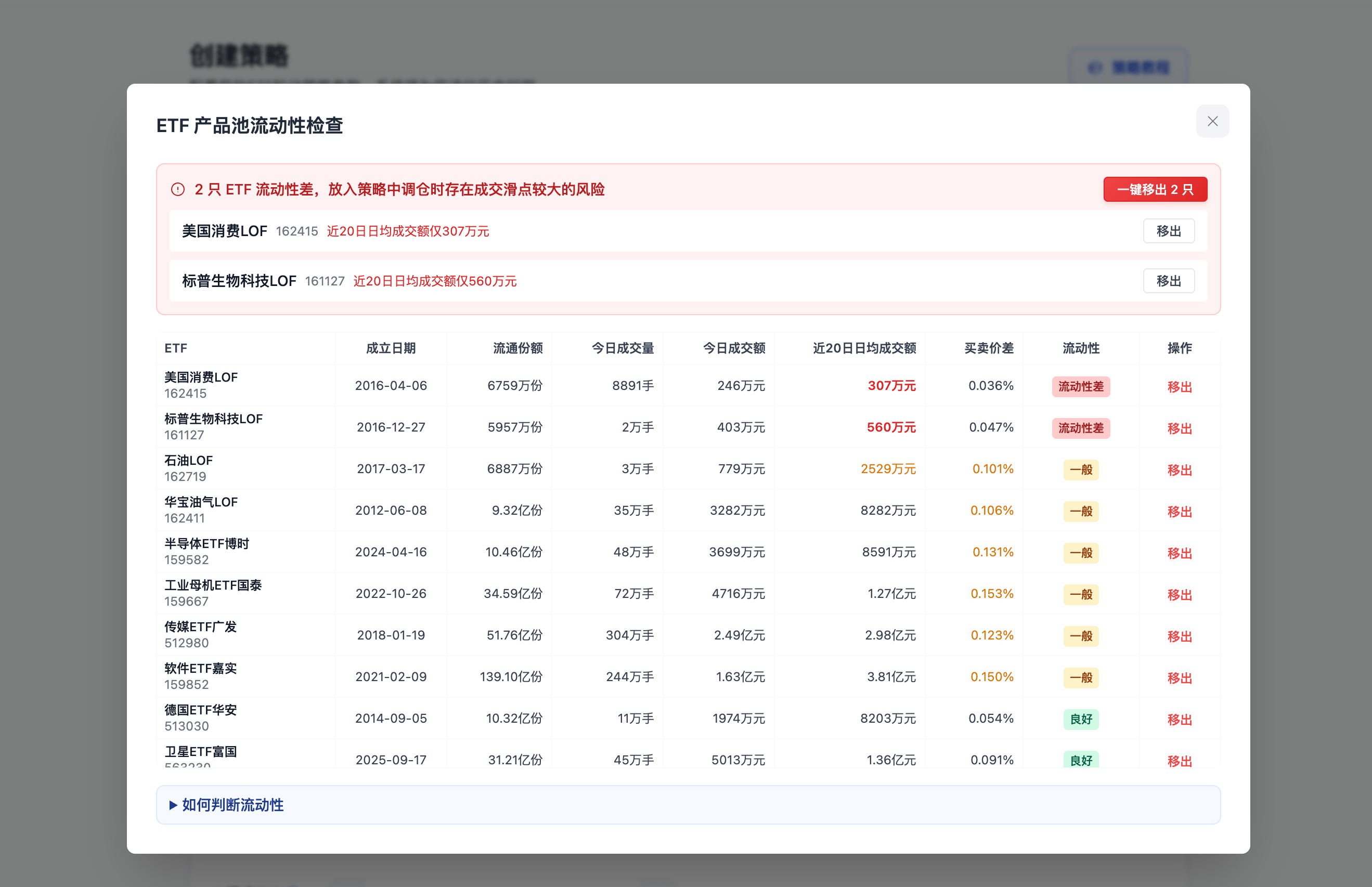Click the 304万手 volume value
Viewport: 1372px width, 887px height.
[629, 635]
